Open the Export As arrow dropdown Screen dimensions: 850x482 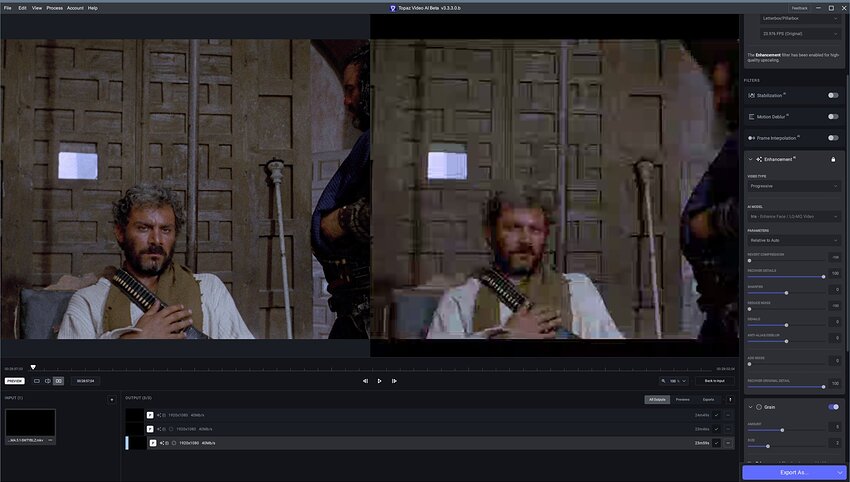(x=839, y=472)
